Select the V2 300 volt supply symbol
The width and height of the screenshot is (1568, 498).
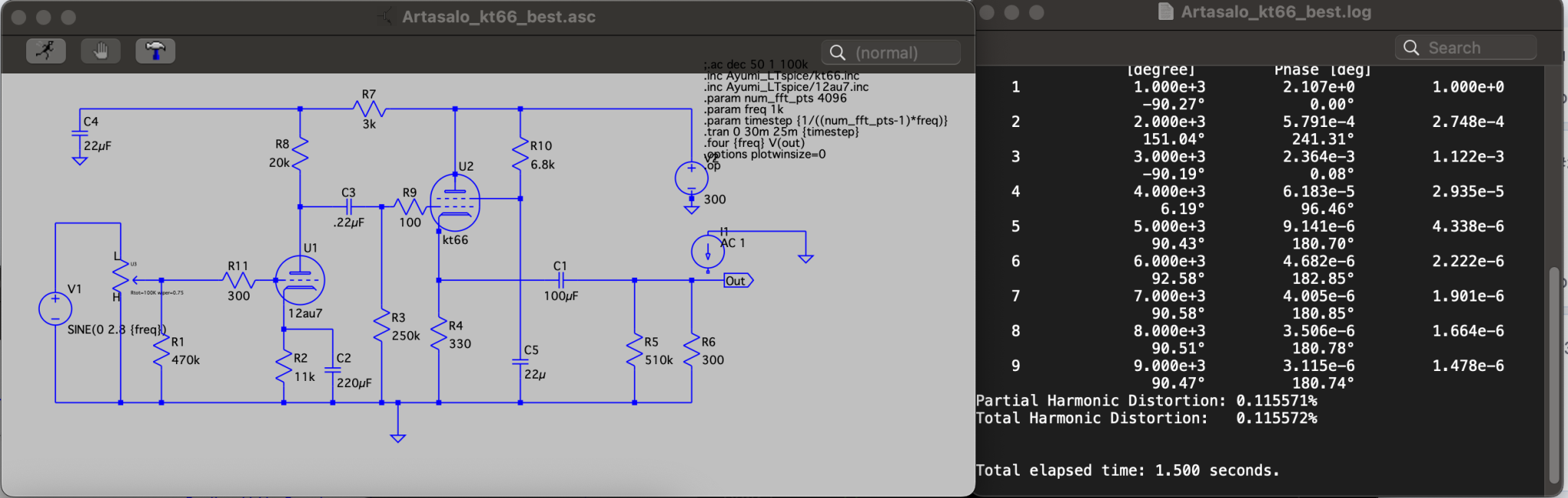tap(691, 178)
